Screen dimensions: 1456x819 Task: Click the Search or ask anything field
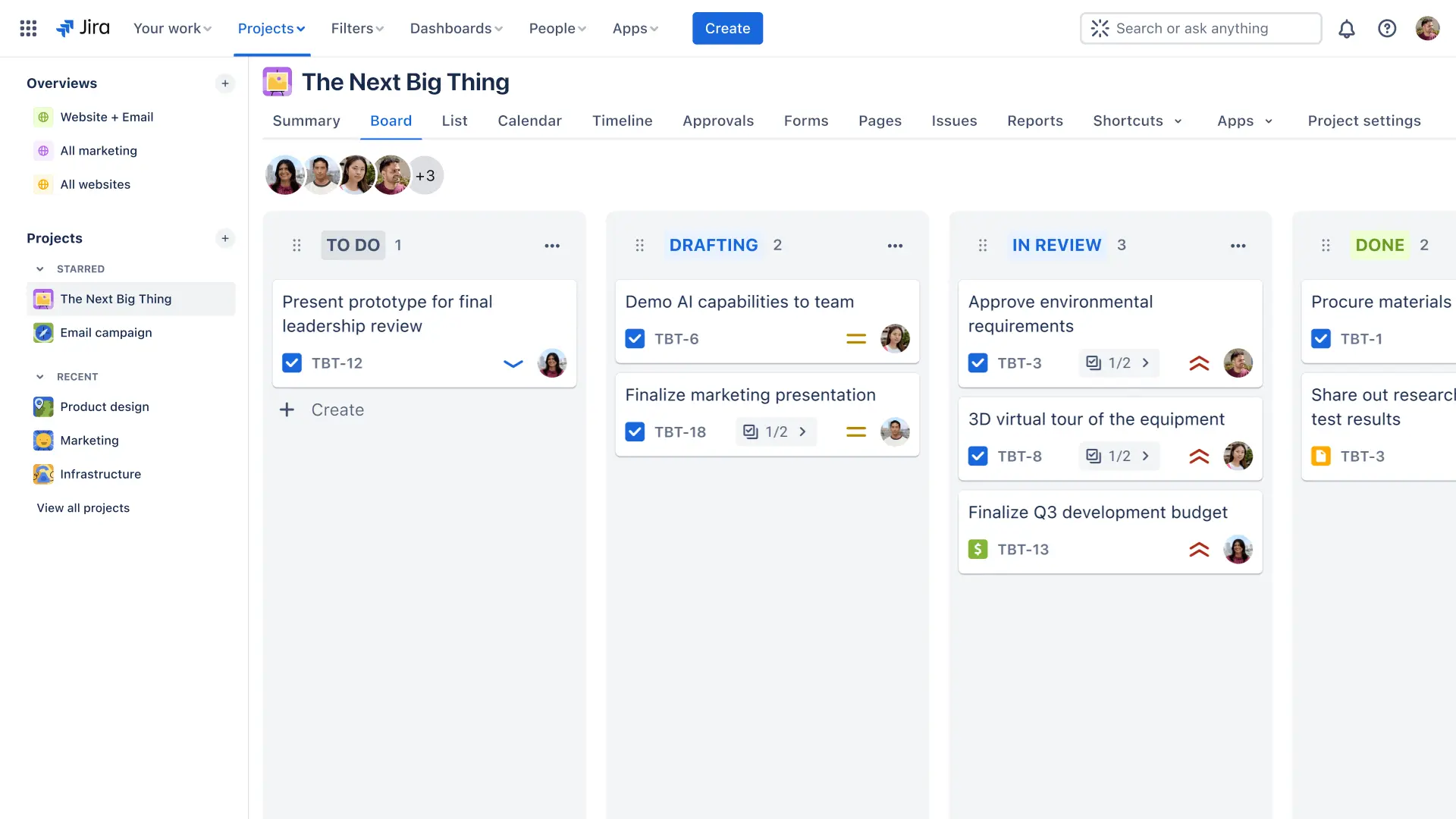pyautogui.click(x=1200, y=29)
